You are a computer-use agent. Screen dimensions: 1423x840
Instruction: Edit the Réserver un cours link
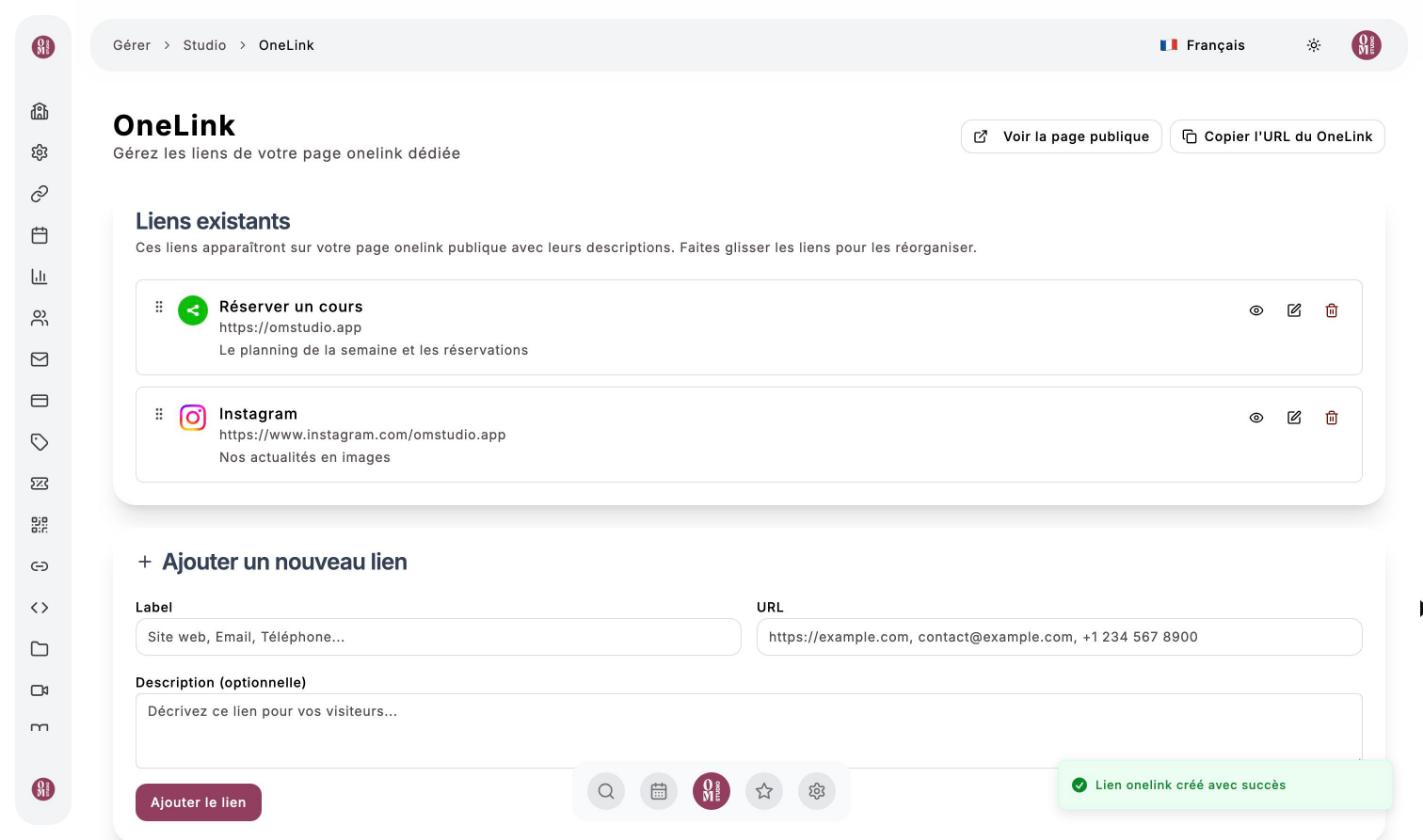pyautogui.click(x=1294, y=311)
